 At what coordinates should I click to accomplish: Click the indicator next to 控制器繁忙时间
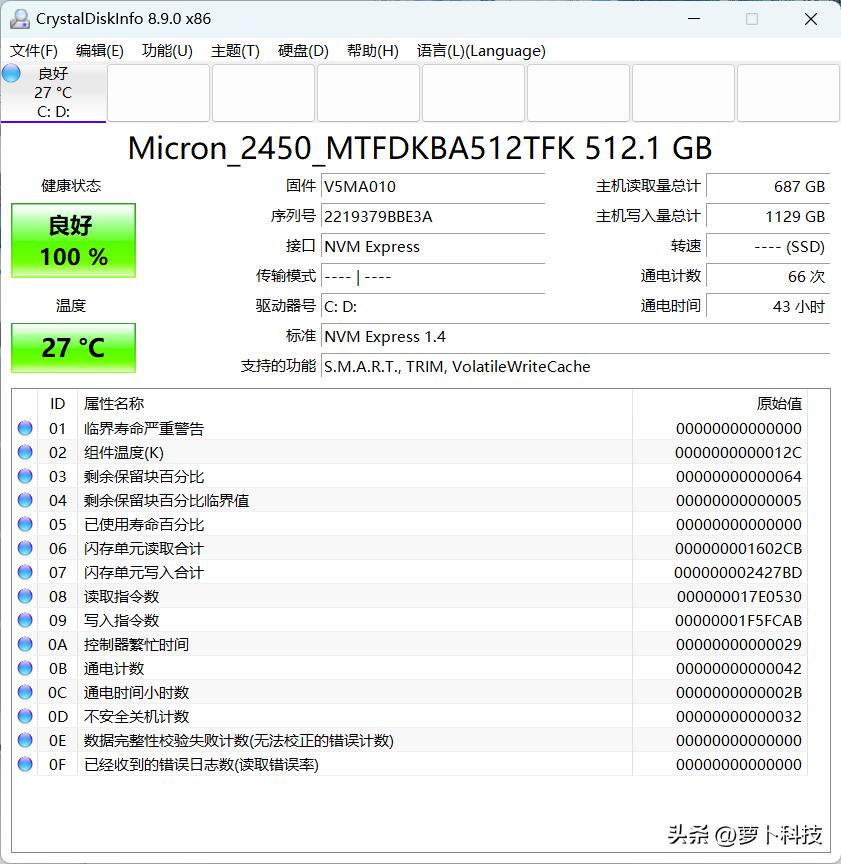click(27, 644)
